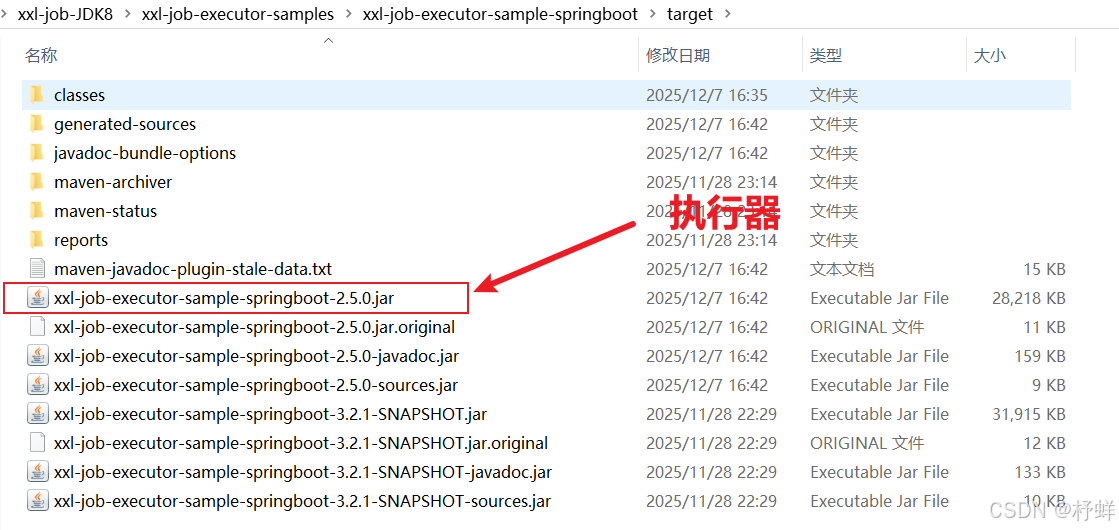Screen dimensions: 1119x530
Task: Click the target breadcrumb segment
Action: (689, 14)
